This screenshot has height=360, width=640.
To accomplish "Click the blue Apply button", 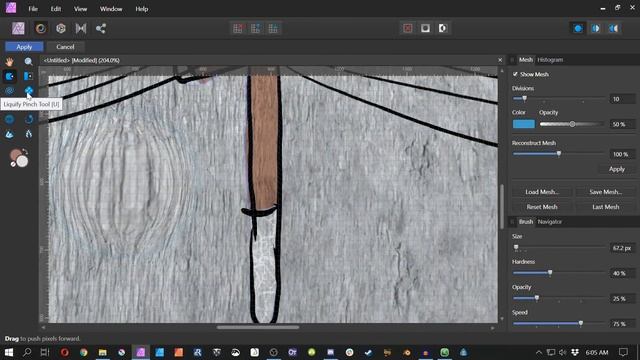I will 24,47.
